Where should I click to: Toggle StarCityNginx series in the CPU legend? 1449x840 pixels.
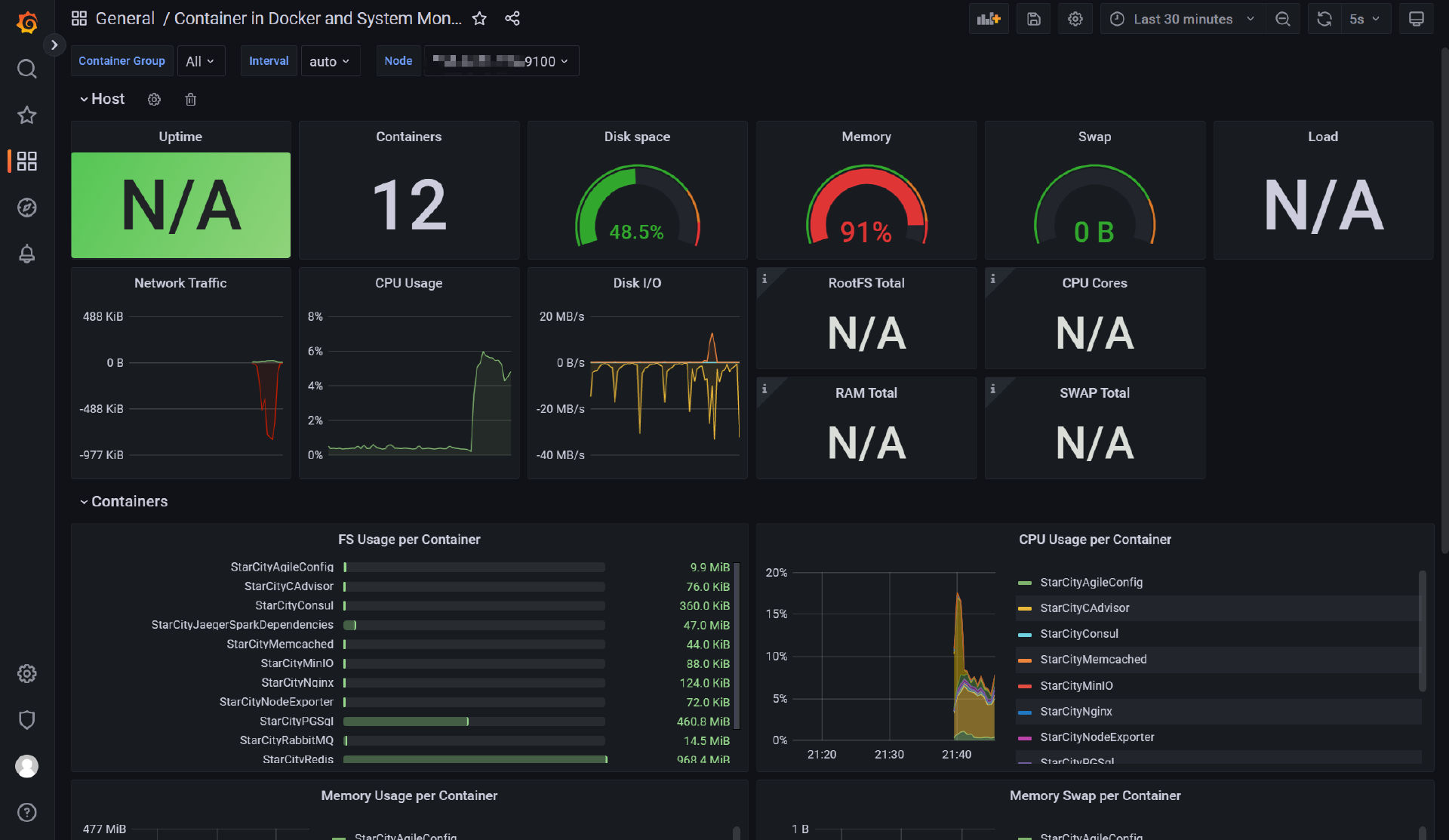coord(1075,712)
